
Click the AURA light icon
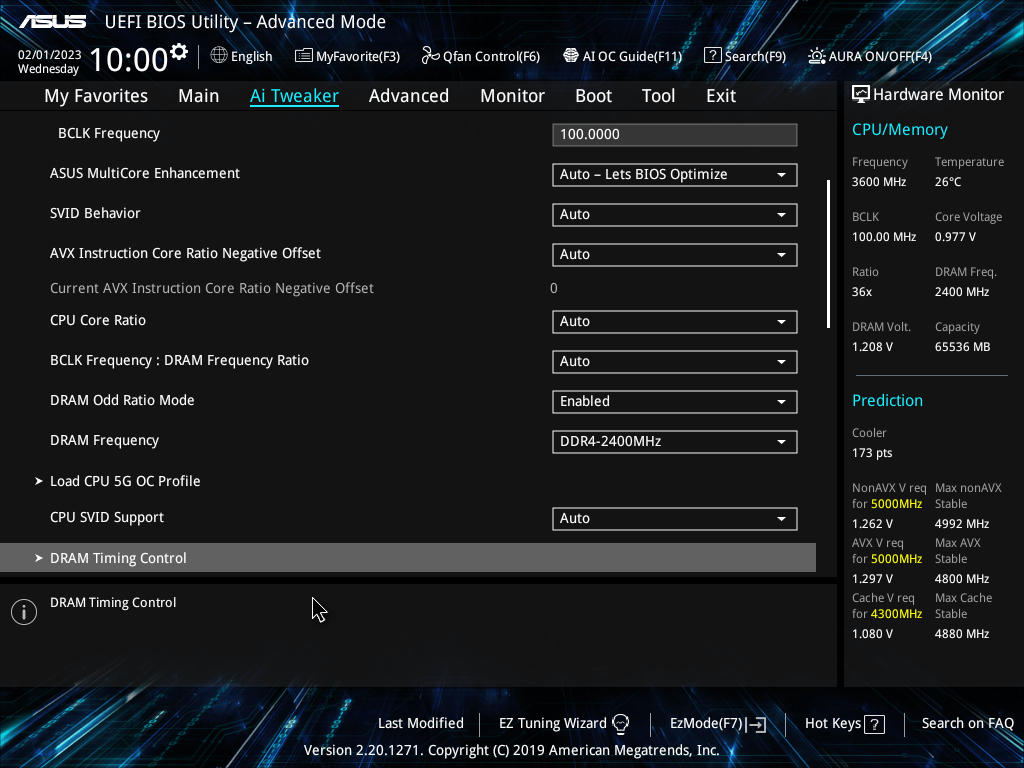click(816, 56)
